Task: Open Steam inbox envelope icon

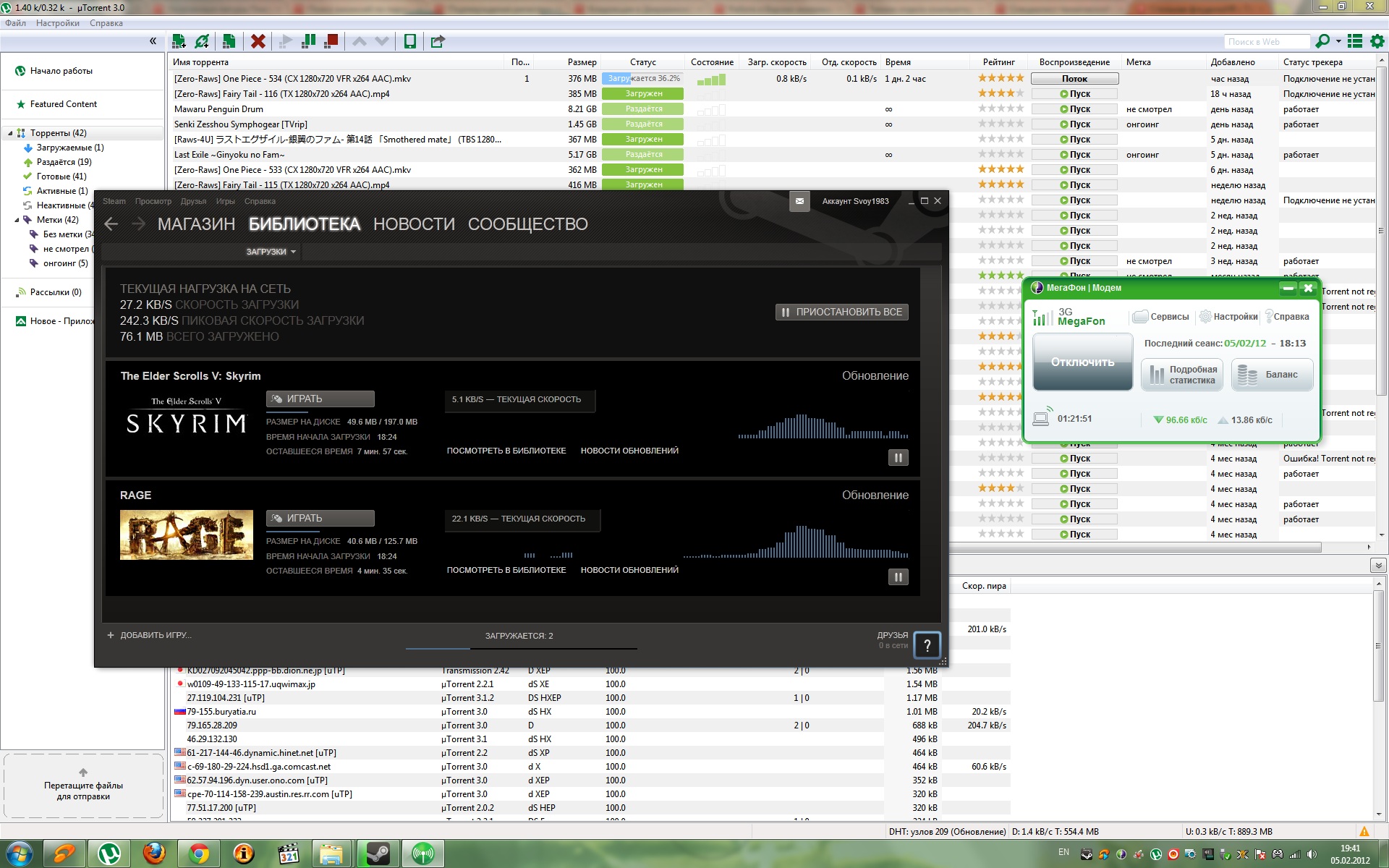Action: click(799, 201)
